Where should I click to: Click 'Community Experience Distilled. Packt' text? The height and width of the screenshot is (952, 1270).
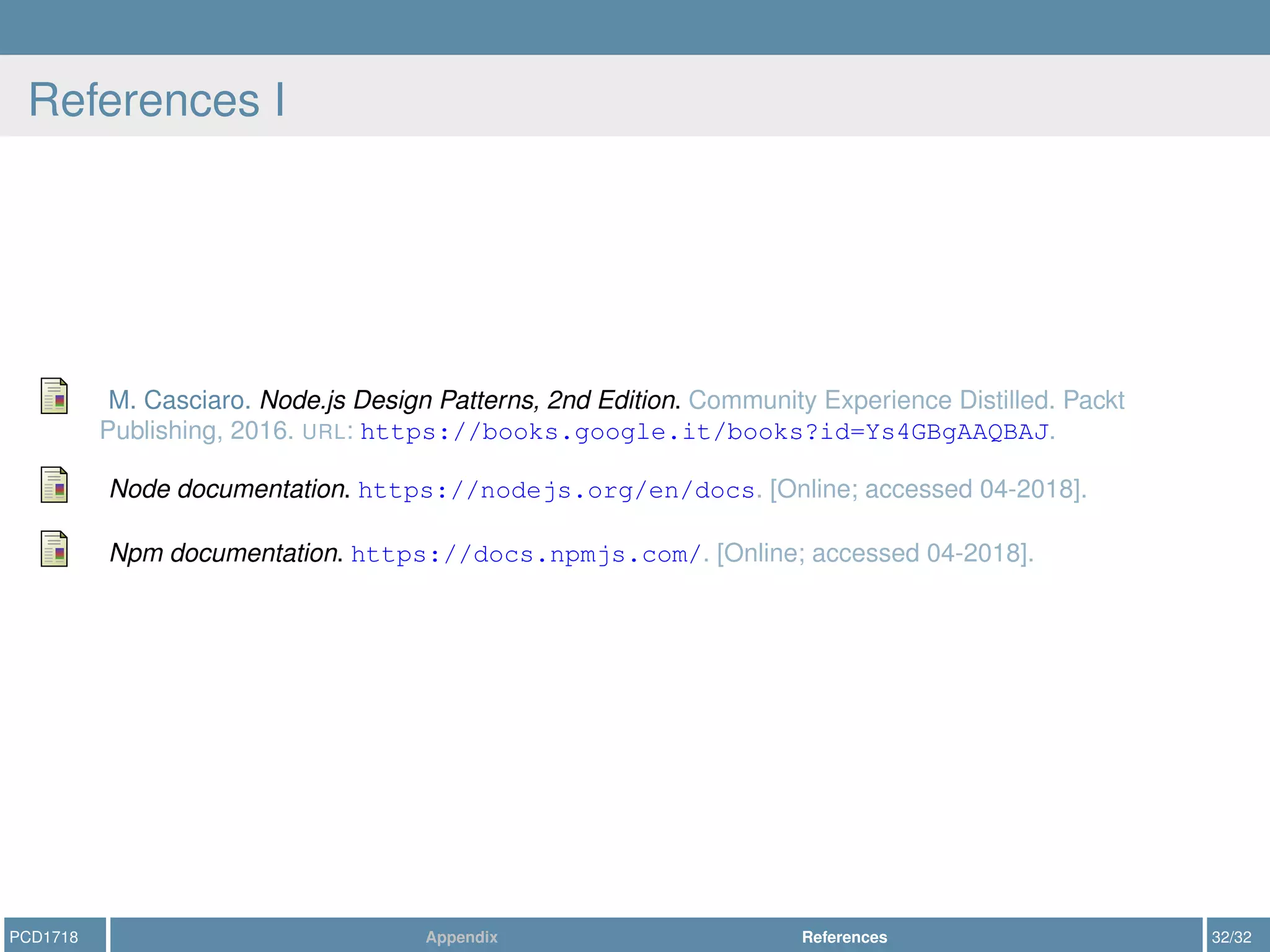coord(906,400)
